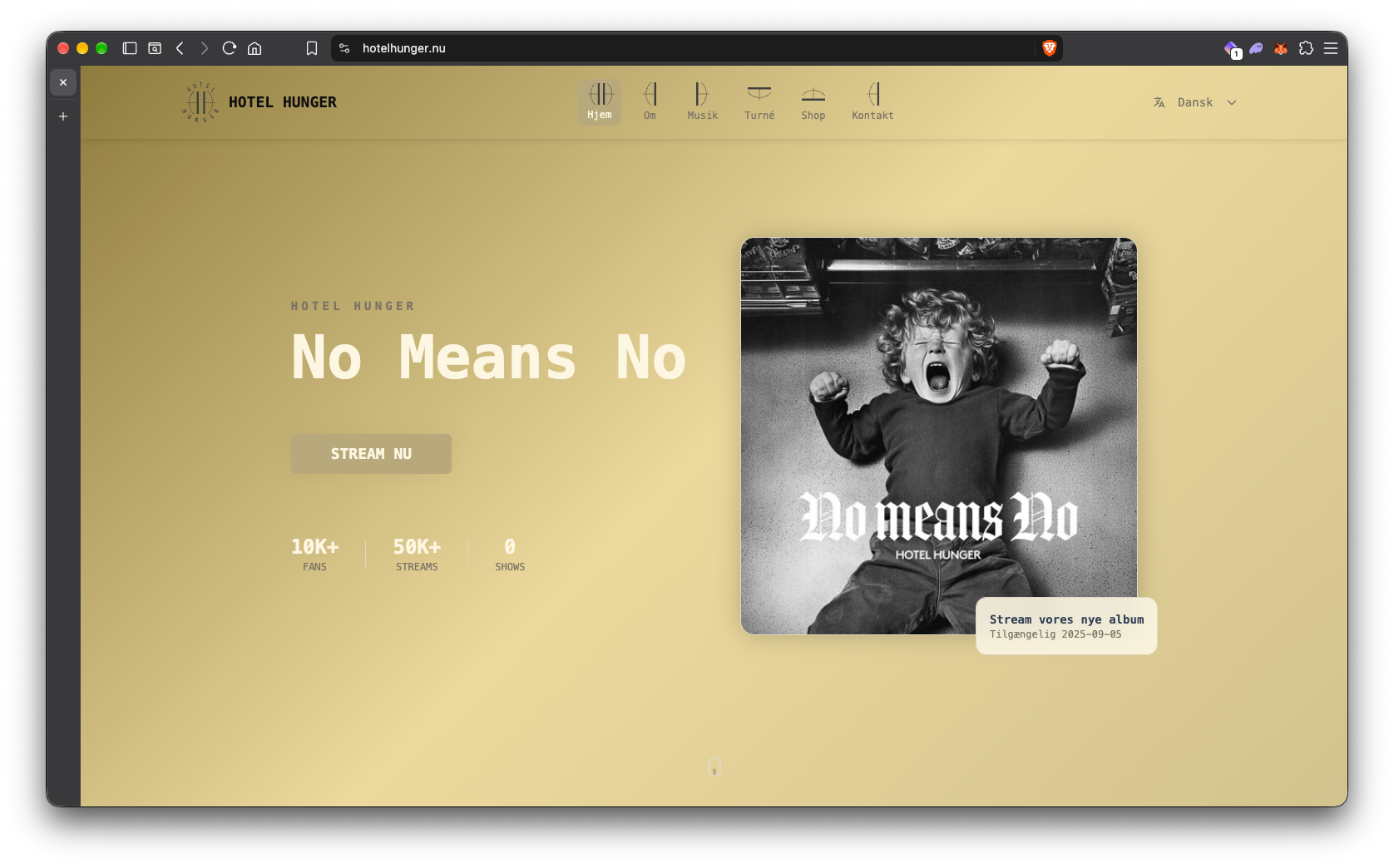Click the No Means No album cover
This screenshot has width=1394, height=868.
coord(939,436)
